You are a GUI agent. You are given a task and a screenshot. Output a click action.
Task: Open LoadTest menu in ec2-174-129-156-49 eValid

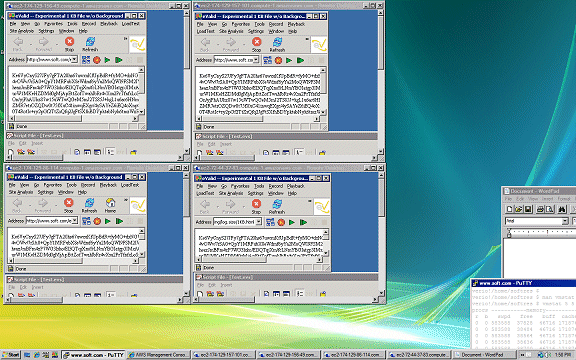pos(130,24)
